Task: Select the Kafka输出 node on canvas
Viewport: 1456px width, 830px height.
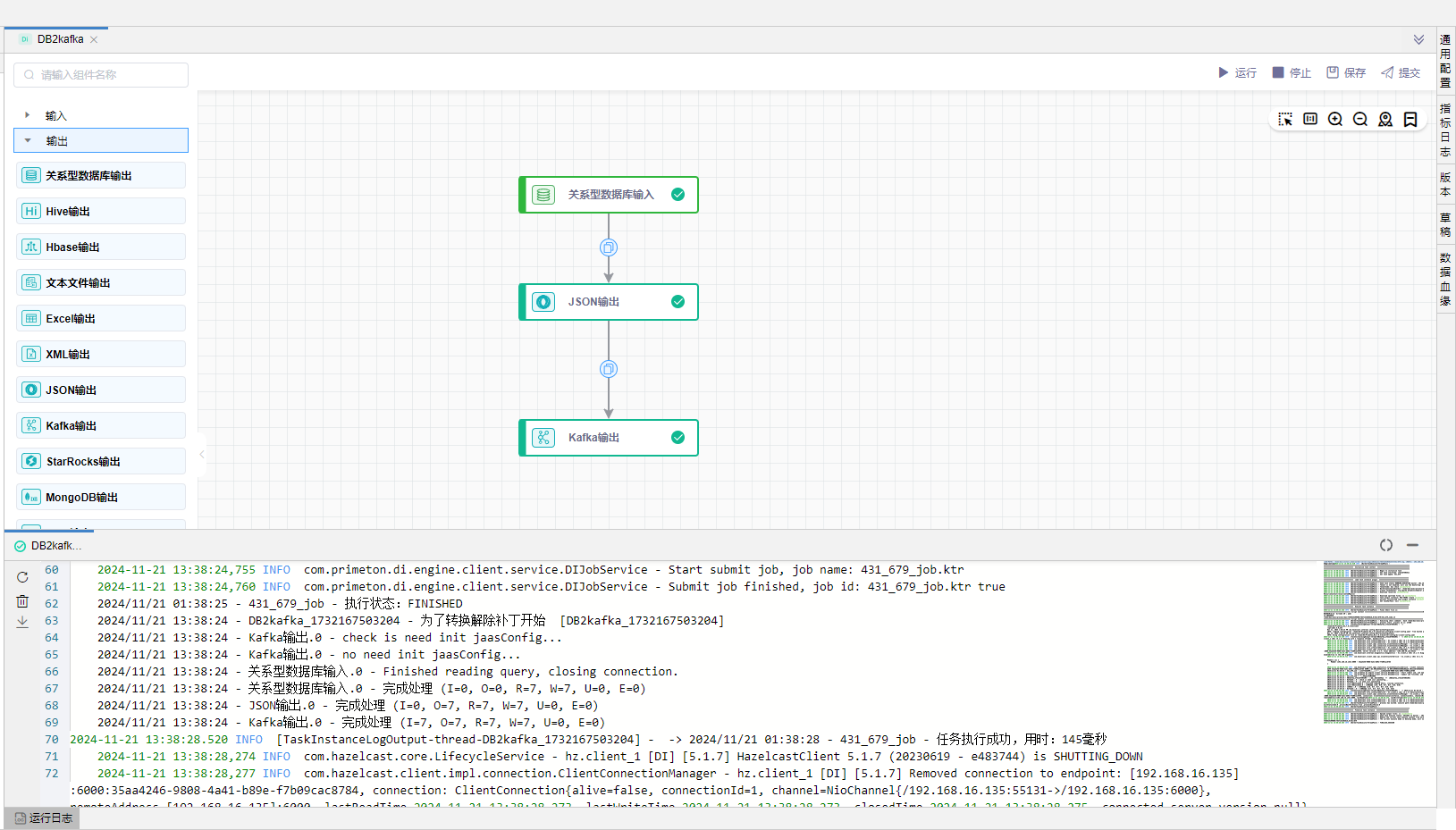Action: pos(609,438)
